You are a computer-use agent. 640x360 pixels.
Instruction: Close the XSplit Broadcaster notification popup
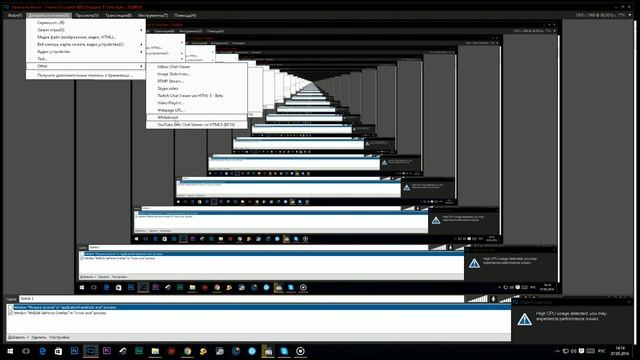(x=629, y=302)
